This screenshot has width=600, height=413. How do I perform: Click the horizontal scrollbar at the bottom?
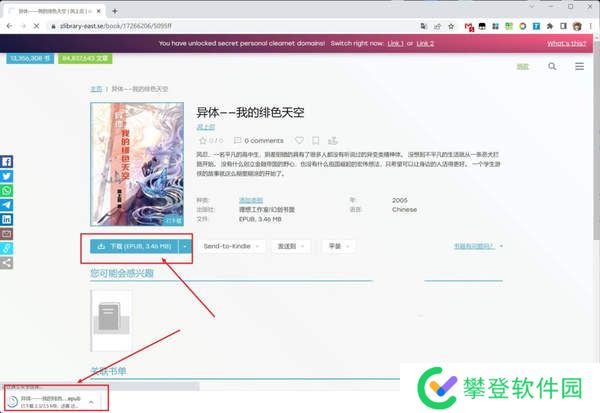coord(100,387)
